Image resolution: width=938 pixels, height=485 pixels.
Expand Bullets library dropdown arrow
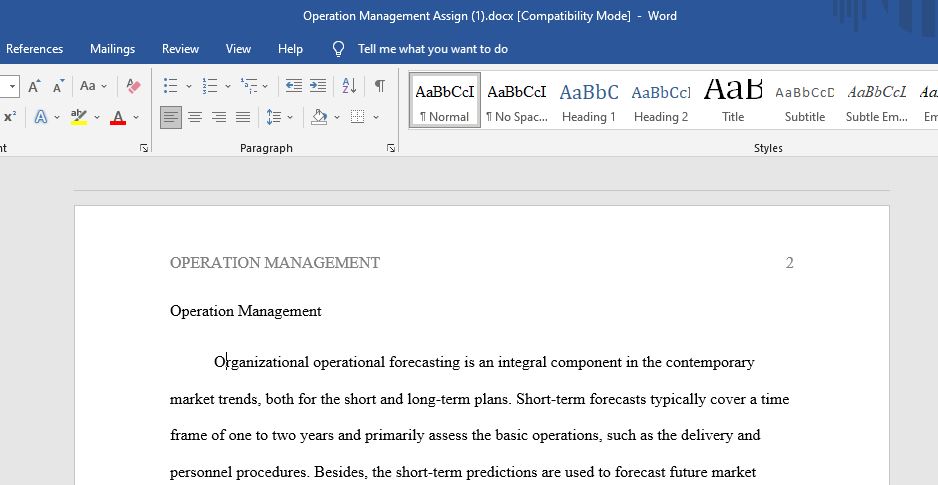[x=189, y=86]
